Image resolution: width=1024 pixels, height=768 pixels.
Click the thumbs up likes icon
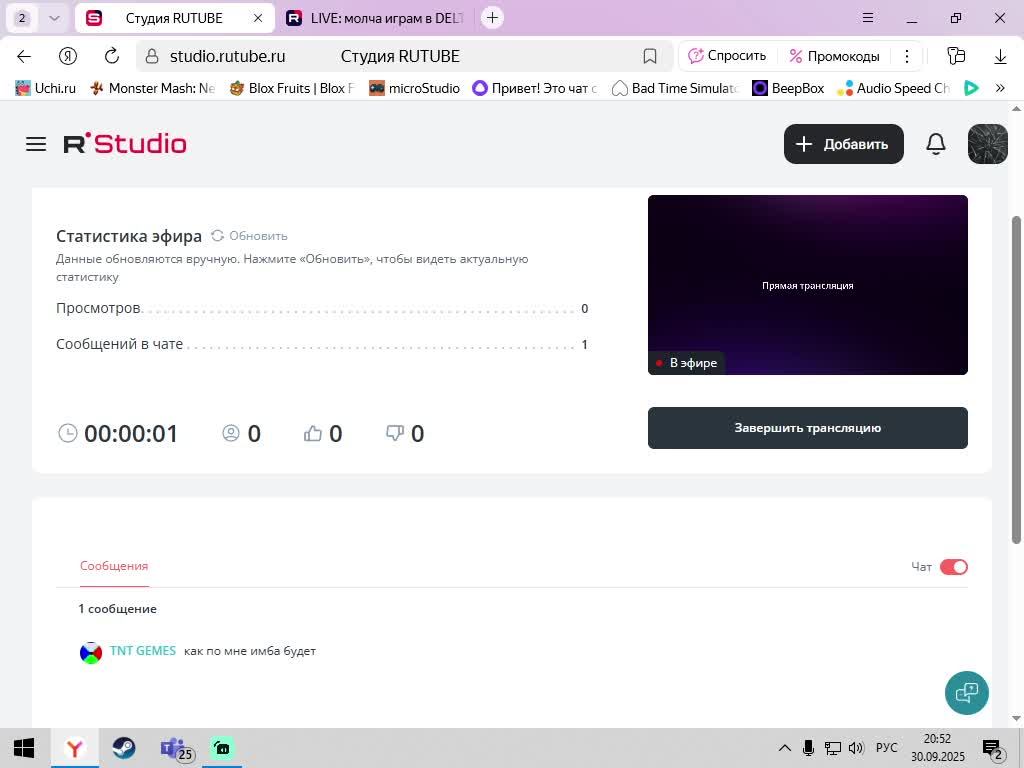tap(313, 433)
